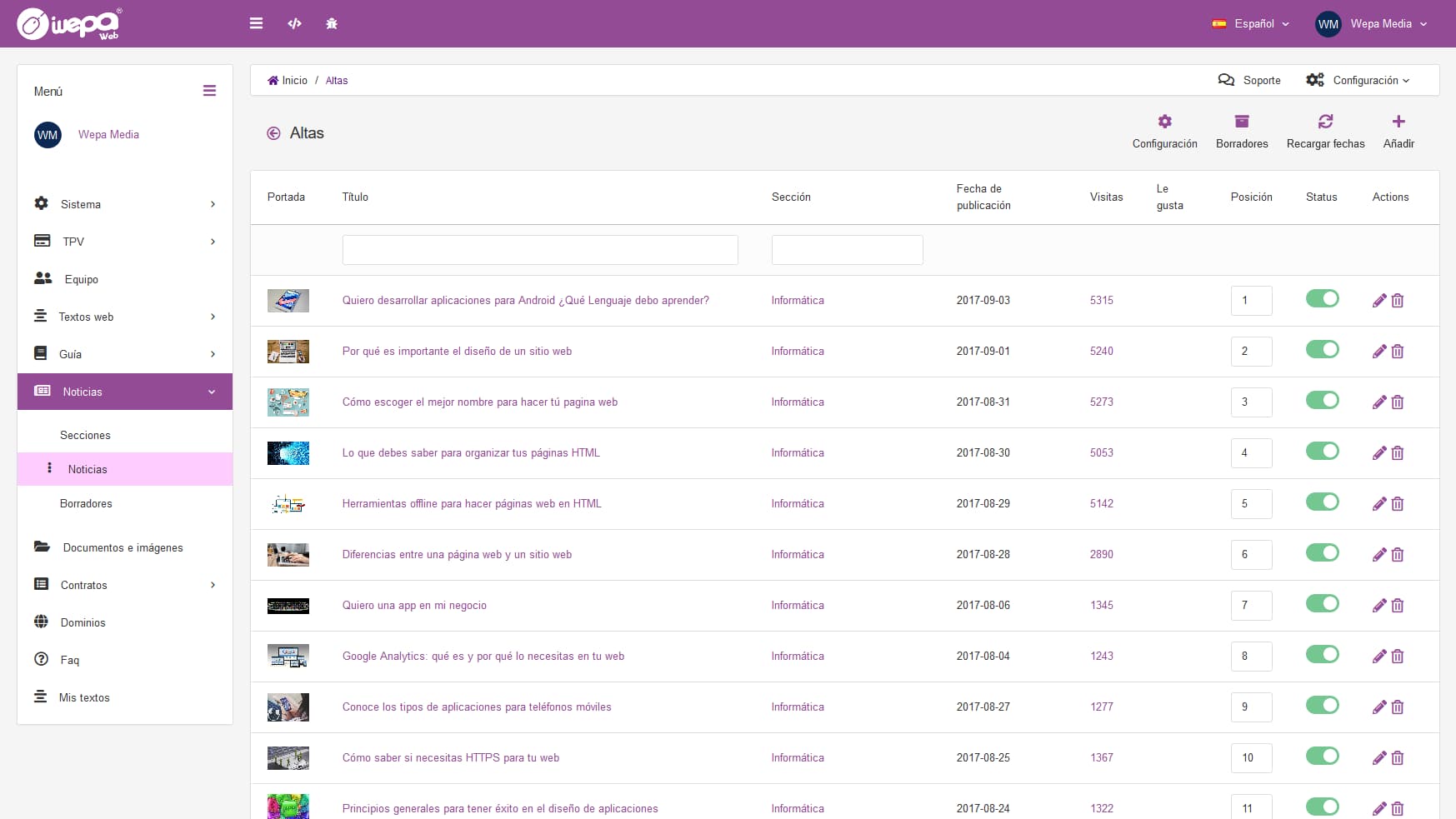Delete the 'Por qué es importante' article row
Screen dimensions: 1456x819
[x=1398, y=352]
